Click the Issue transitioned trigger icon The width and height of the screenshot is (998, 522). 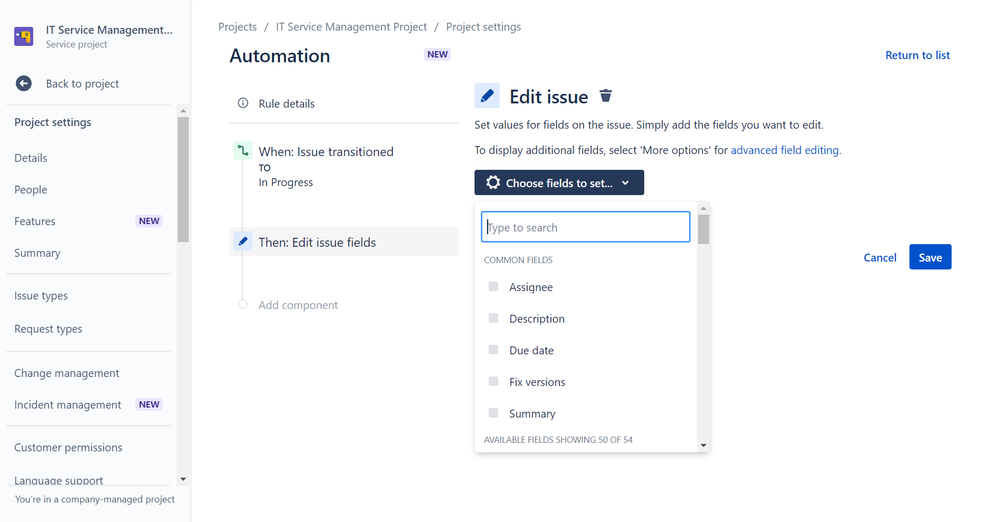point(243,152)
